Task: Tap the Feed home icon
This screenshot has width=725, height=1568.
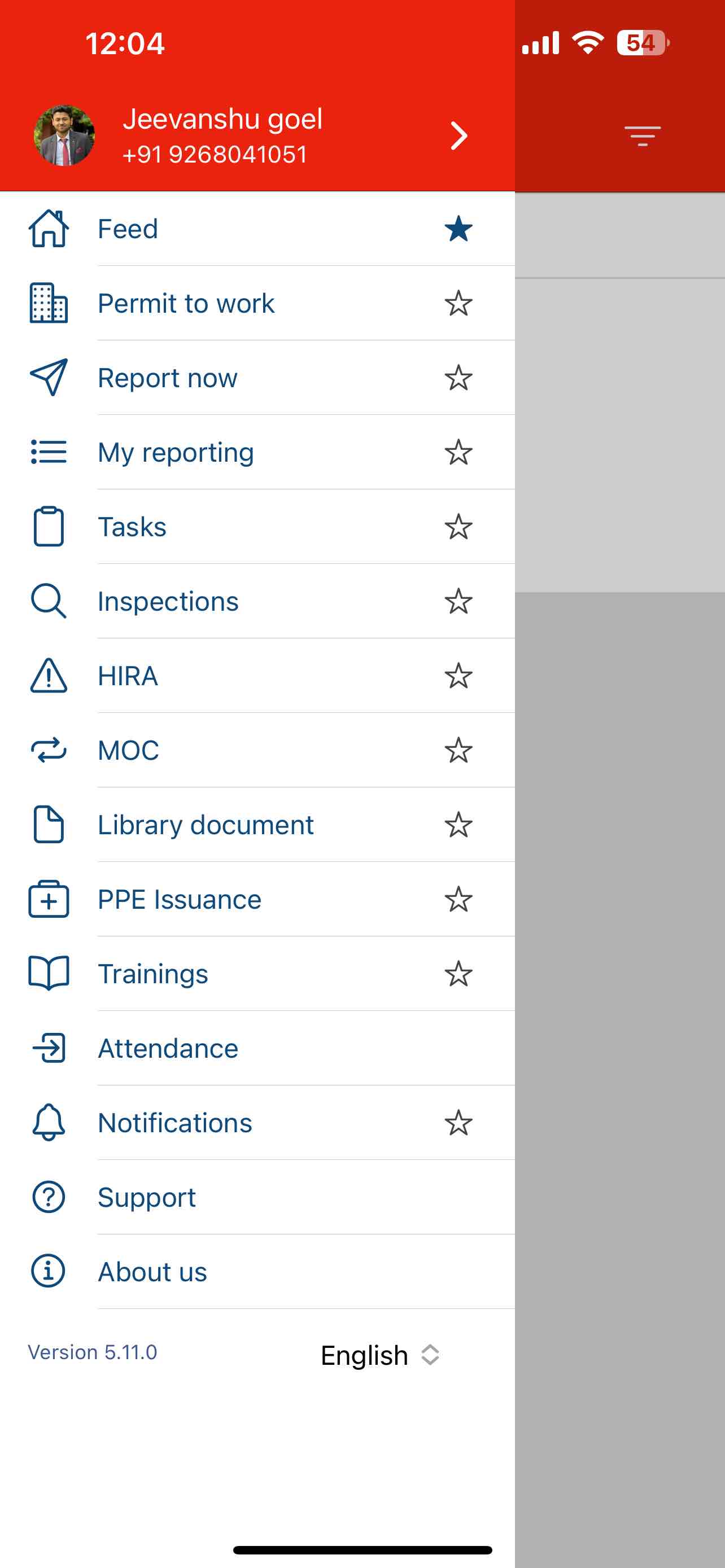Action: [49, 229]
